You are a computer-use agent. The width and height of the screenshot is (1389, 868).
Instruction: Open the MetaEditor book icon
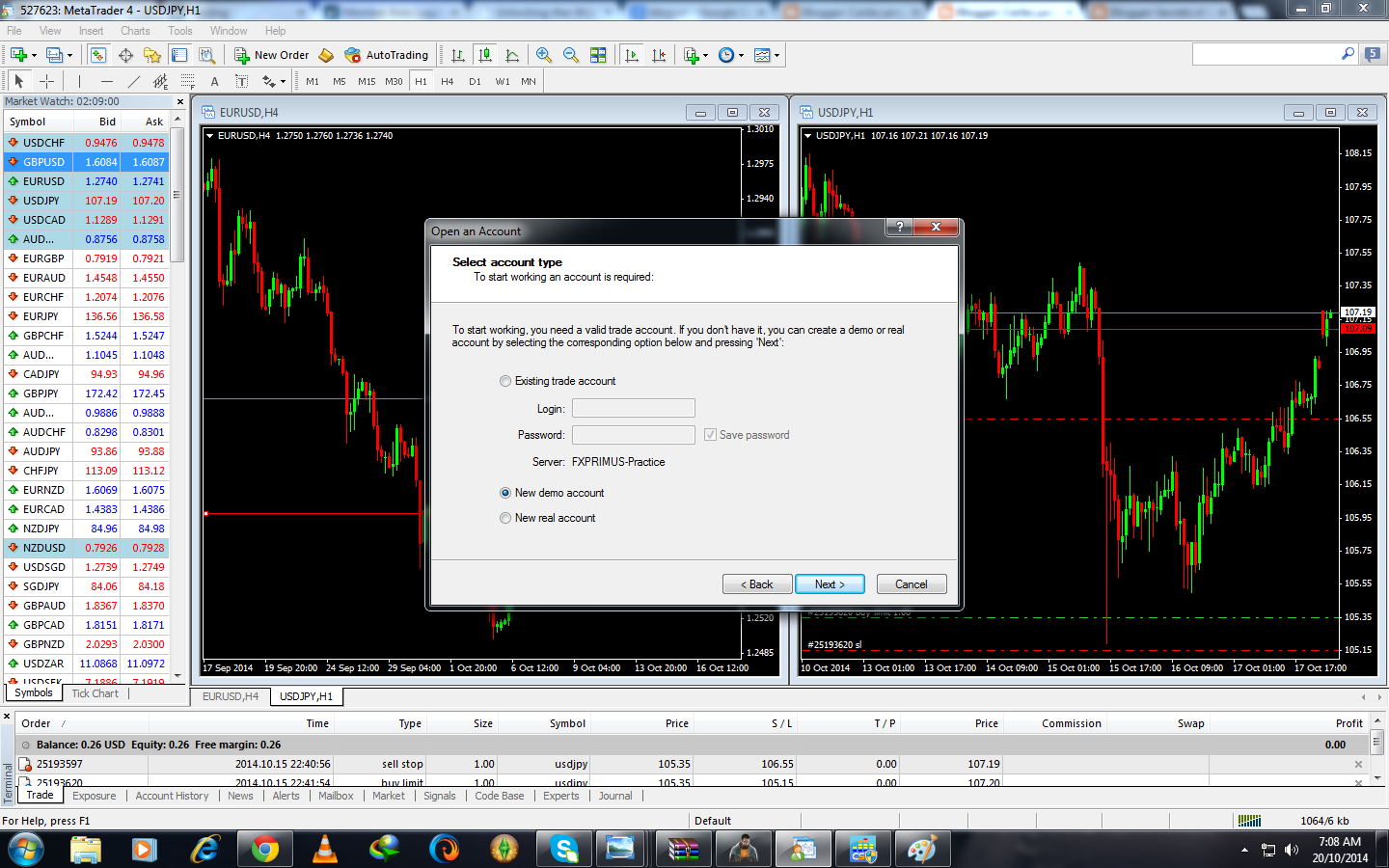point(326,55)
